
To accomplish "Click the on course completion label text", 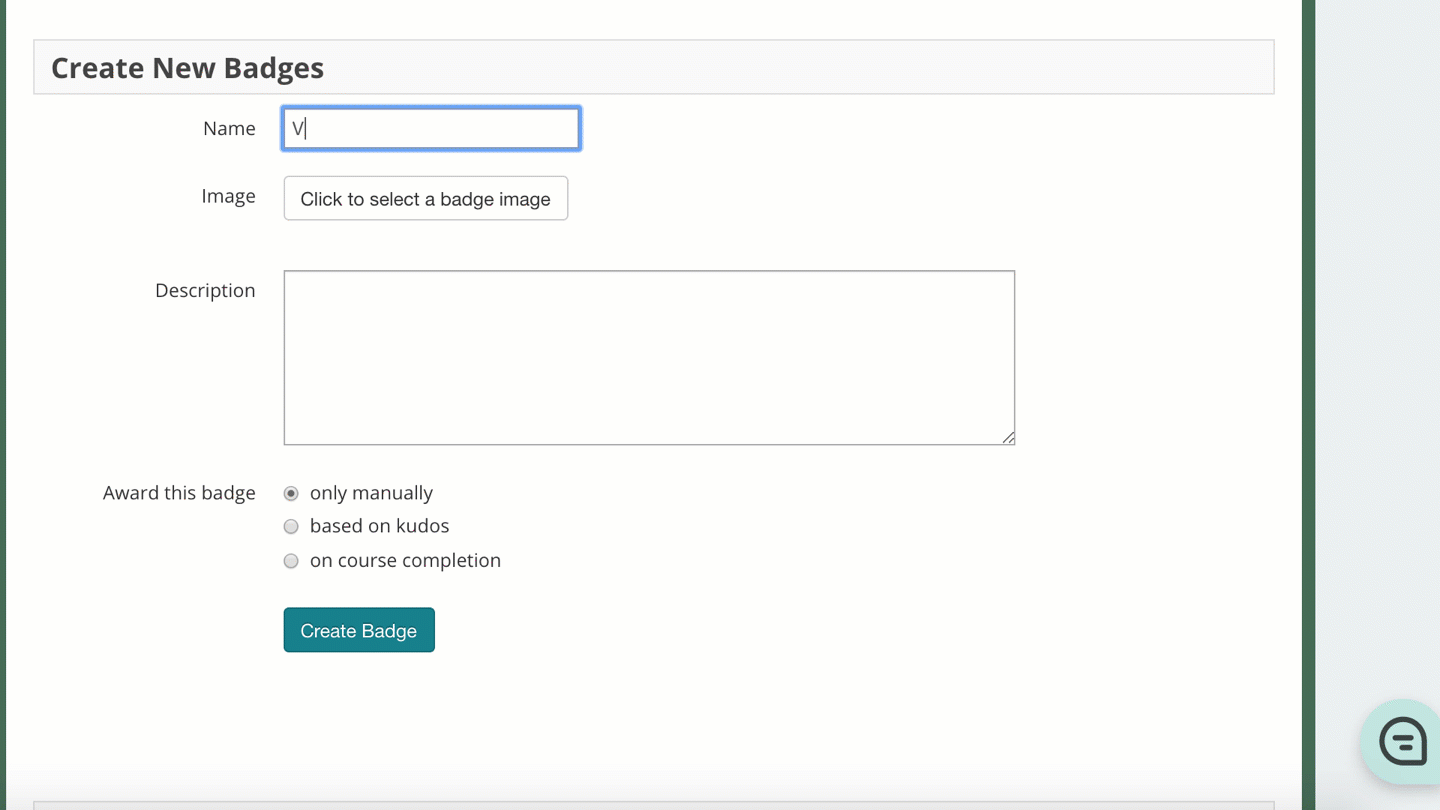I will tap(405, 561).
